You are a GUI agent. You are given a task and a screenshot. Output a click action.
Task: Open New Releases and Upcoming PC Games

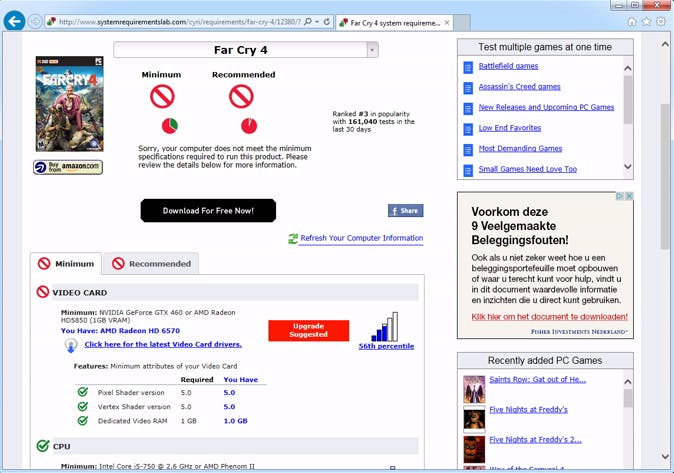[x=546, y=108]
